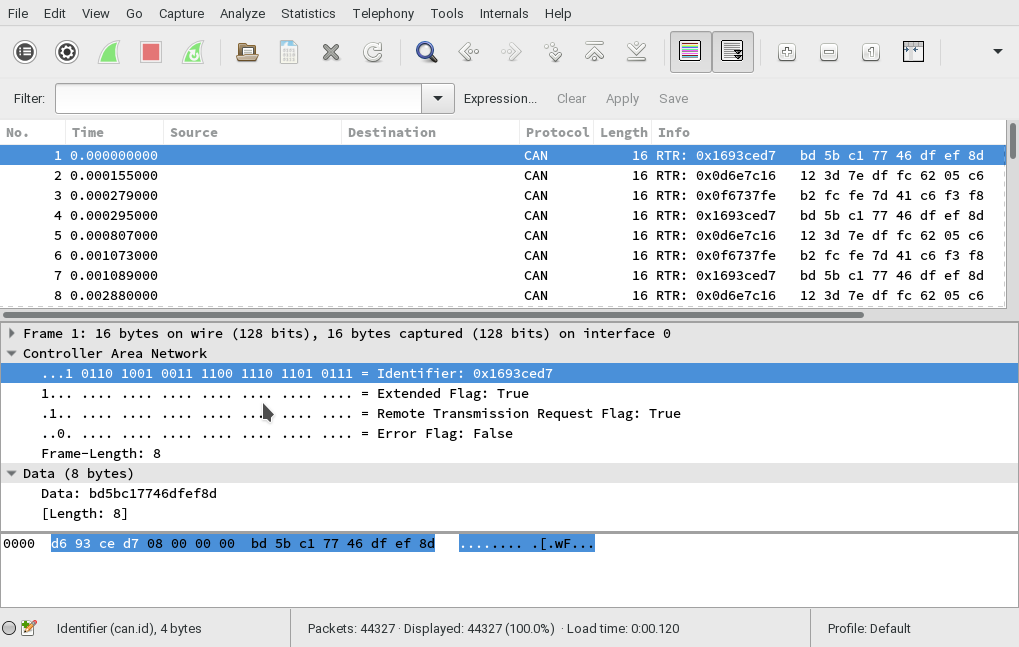Open a capture file with folder icon
Image resolution: width=1019 pixels, height=647 pixels.
247,52
